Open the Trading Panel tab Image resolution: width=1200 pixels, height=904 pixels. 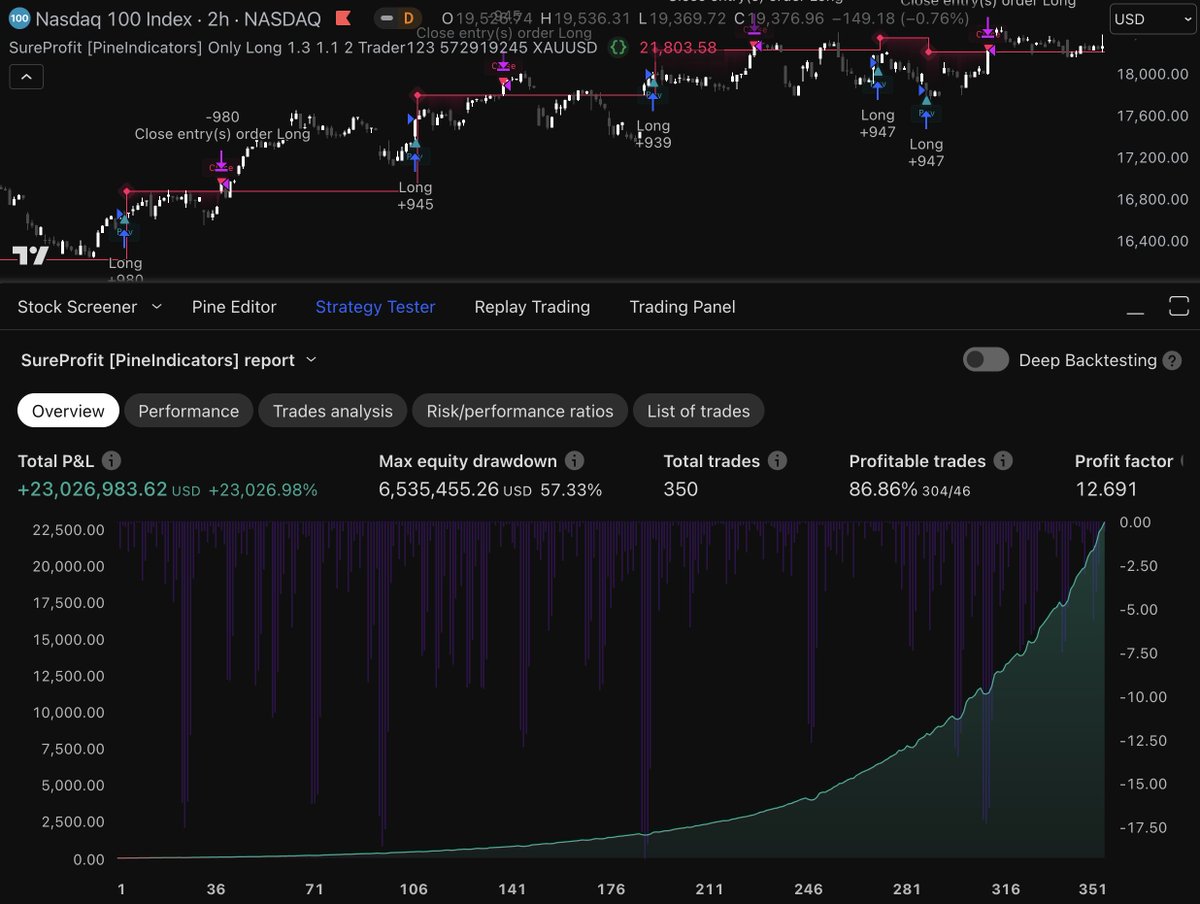[682, 307]
